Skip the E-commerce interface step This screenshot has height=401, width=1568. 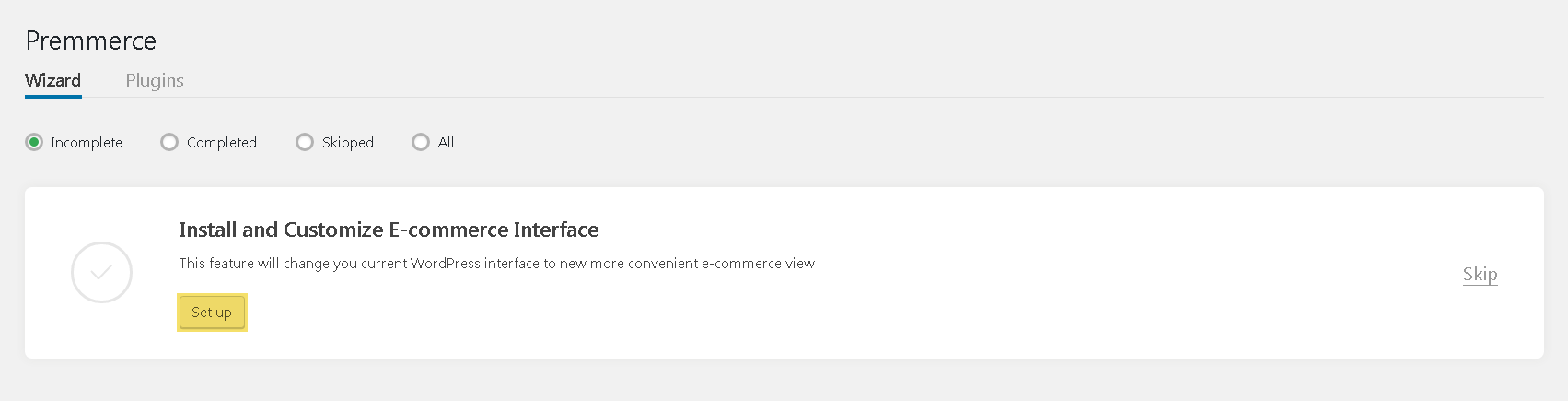1481,274
